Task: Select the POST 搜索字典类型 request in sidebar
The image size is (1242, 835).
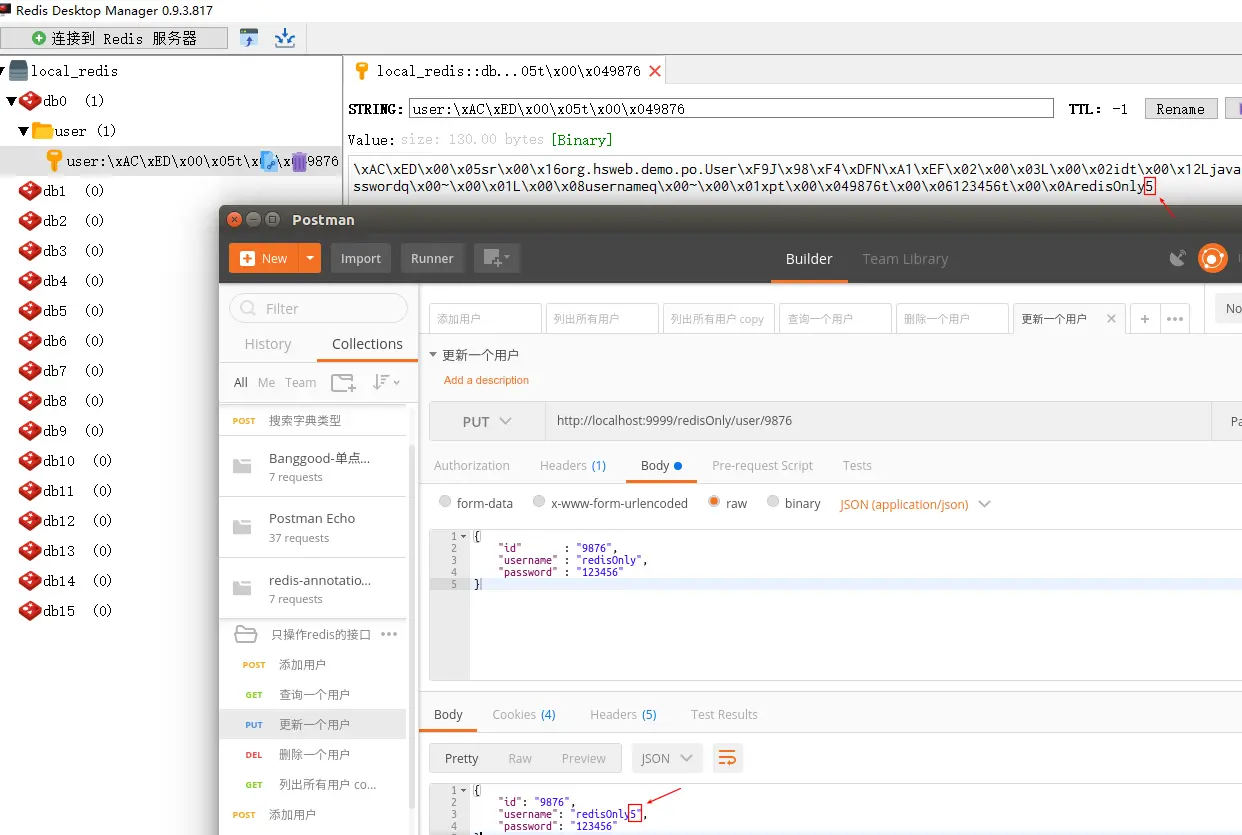Action: [314, 420]
